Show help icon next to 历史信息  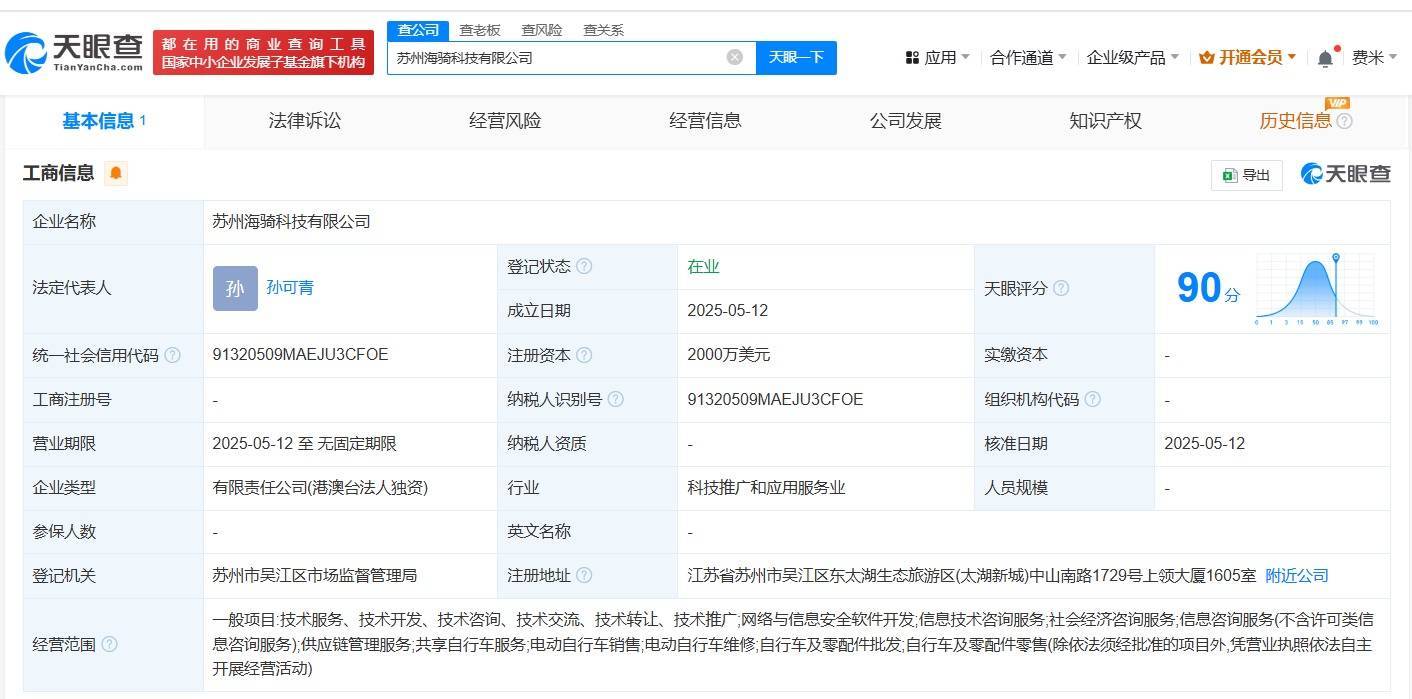point(1344,121)
